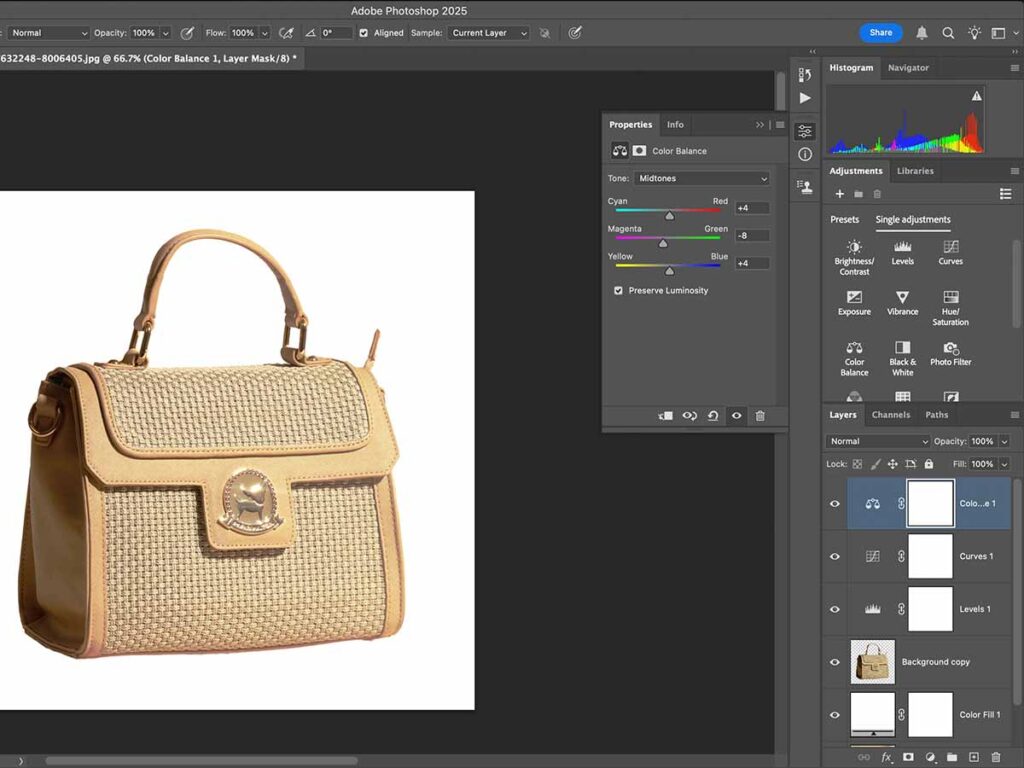Toggle the Aligned checkbox
The width and height of the screenshot is (1024, 768).
tap(364, 33)
